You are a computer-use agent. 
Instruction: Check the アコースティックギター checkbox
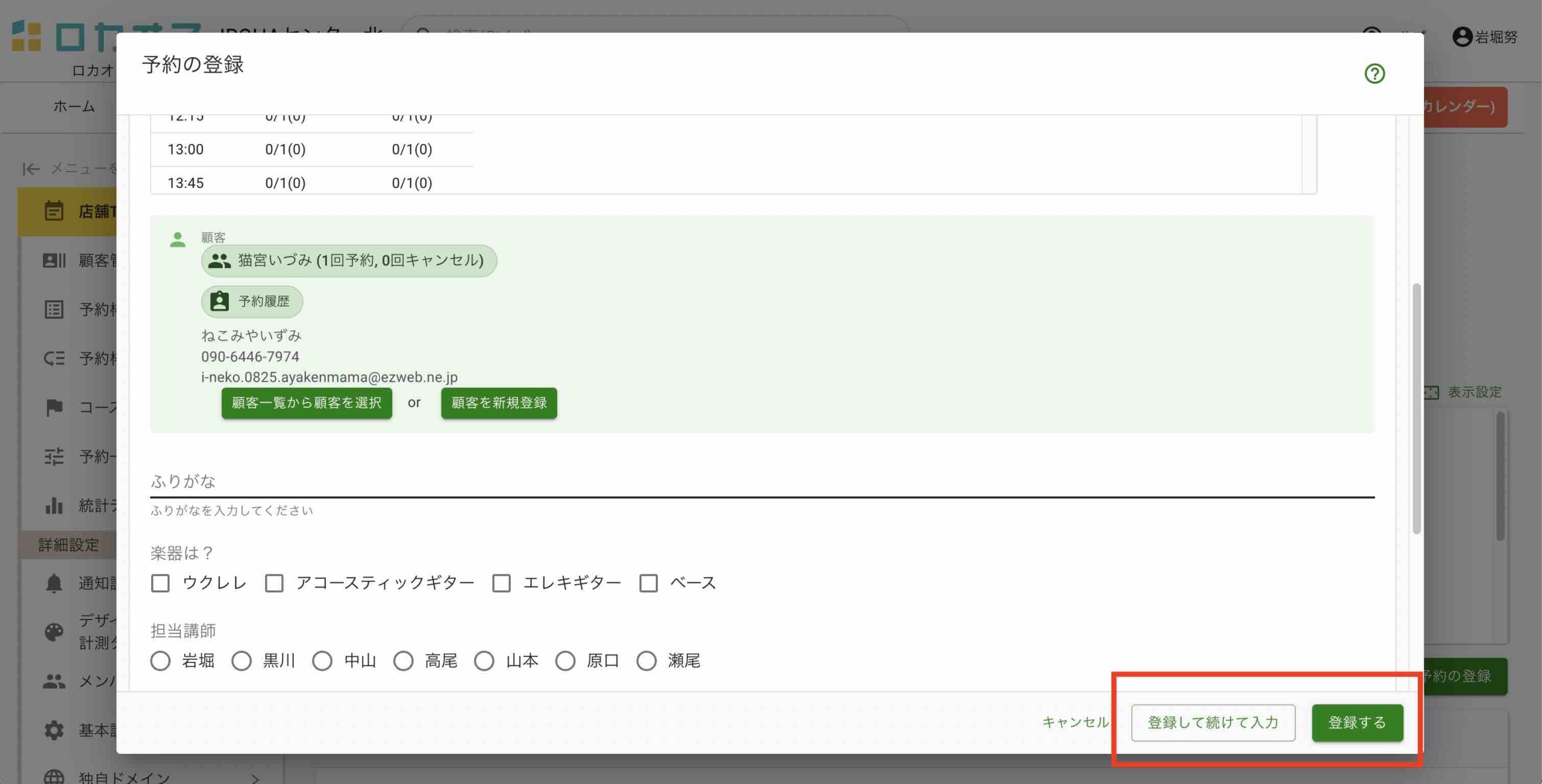(x=274, y=583)
